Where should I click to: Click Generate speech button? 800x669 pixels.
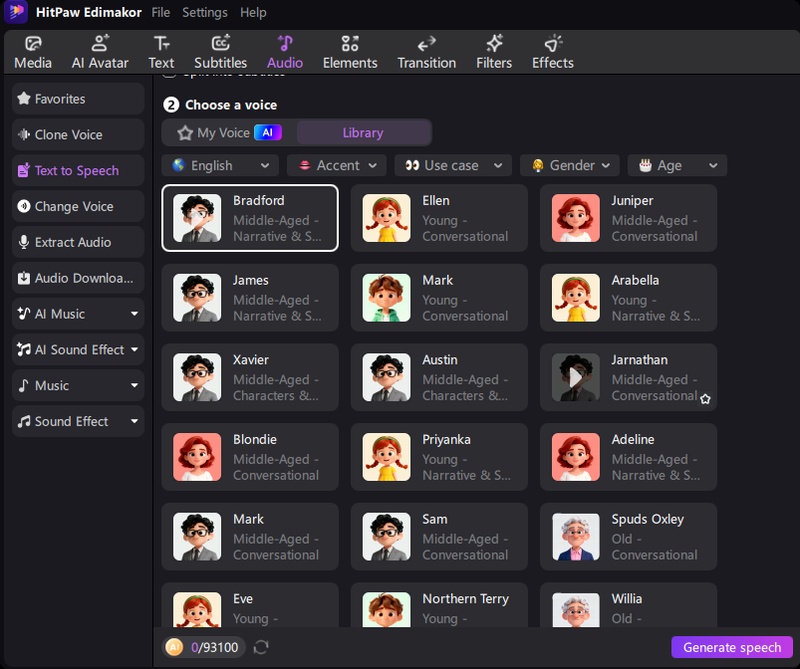pyautogui.click(x=732, y=647)
